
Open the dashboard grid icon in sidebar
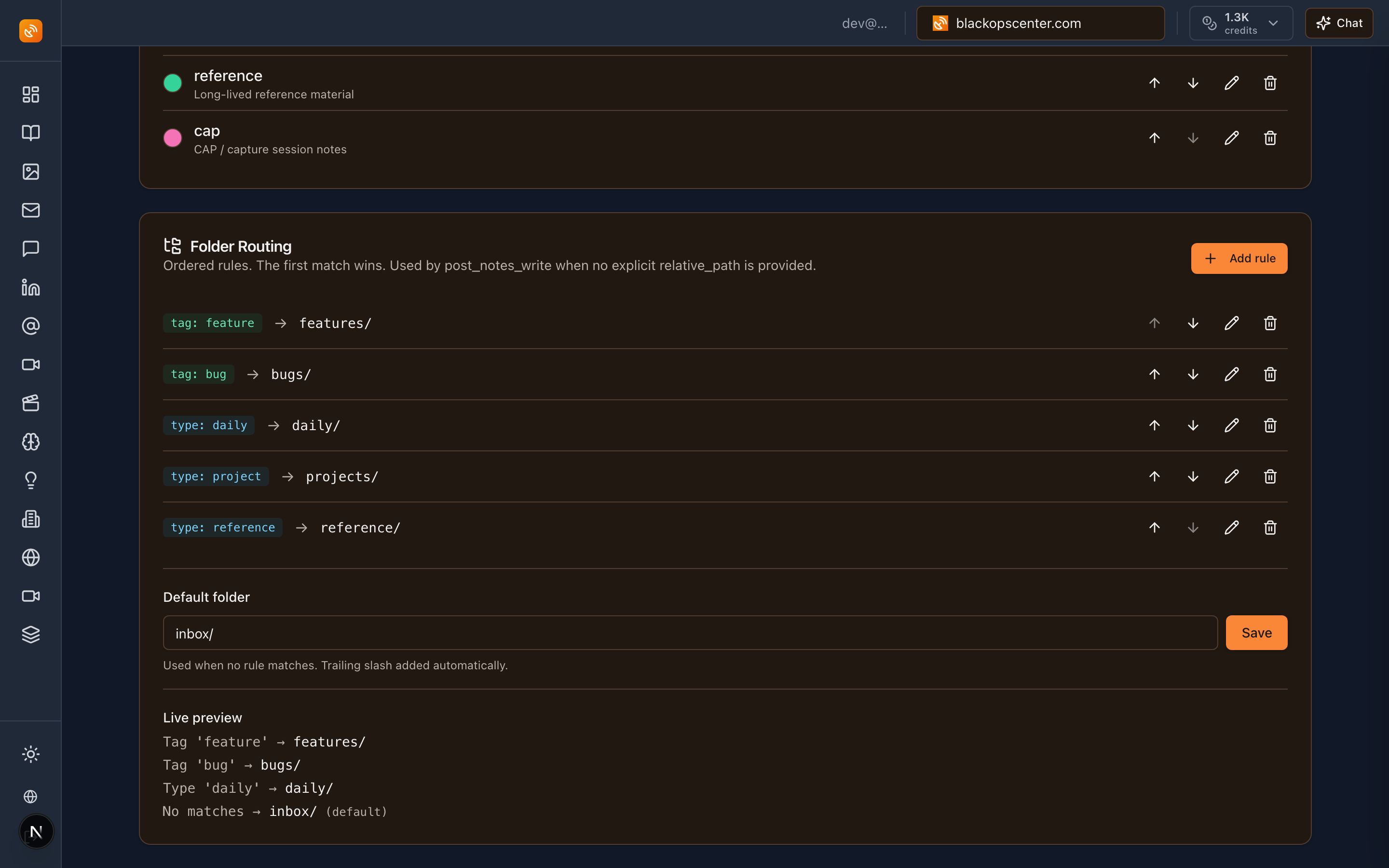(30, 94)
